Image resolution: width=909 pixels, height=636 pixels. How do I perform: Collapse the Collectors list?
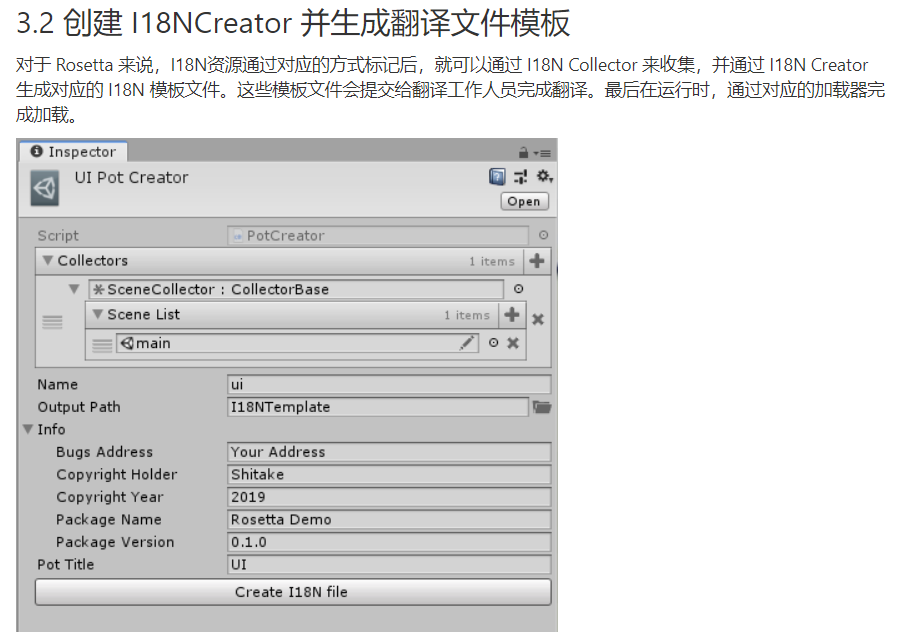click(x=48, y=260)
